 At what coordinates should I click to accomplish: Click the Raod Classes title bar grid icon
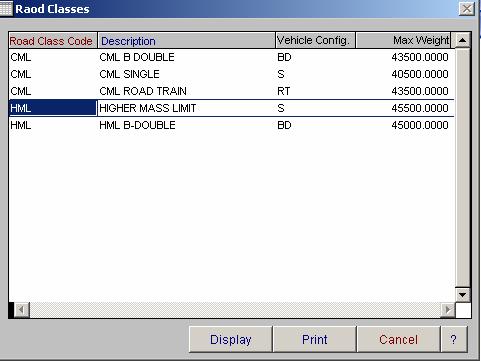(x=6, y=8)
